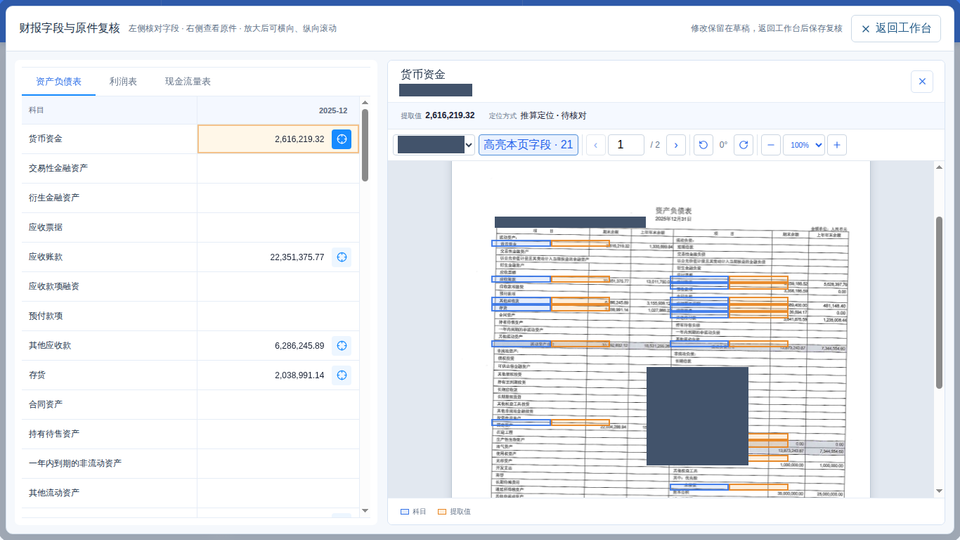This screenshot has height=540, width=960.
Task: Click the 存货 value 2,038,991.14
Action: point(299,375)
